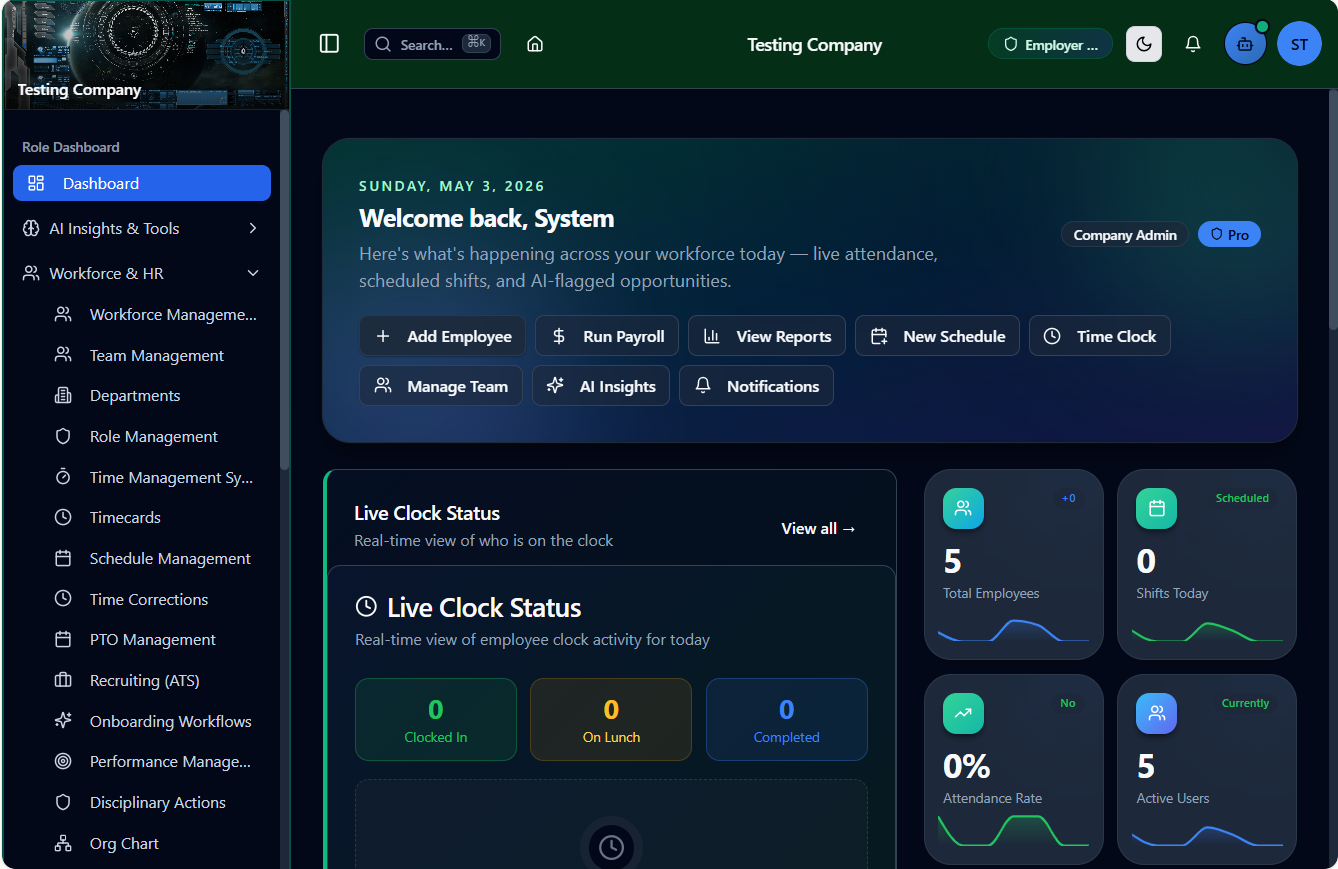
Task: Click the Onboarding Workflows sparkle icon
Action: pyautogui.click(x=63, y=721)
